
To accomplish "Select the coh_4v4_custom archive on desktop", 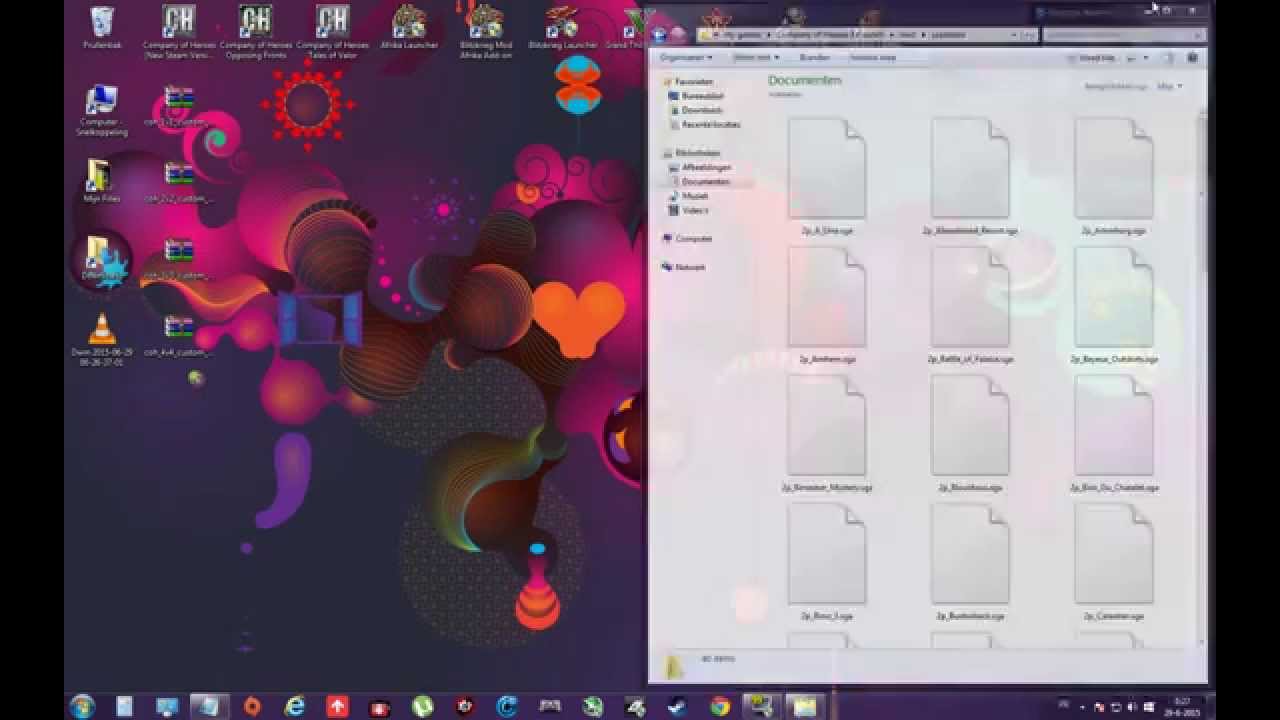I will (x=179, y=335).
